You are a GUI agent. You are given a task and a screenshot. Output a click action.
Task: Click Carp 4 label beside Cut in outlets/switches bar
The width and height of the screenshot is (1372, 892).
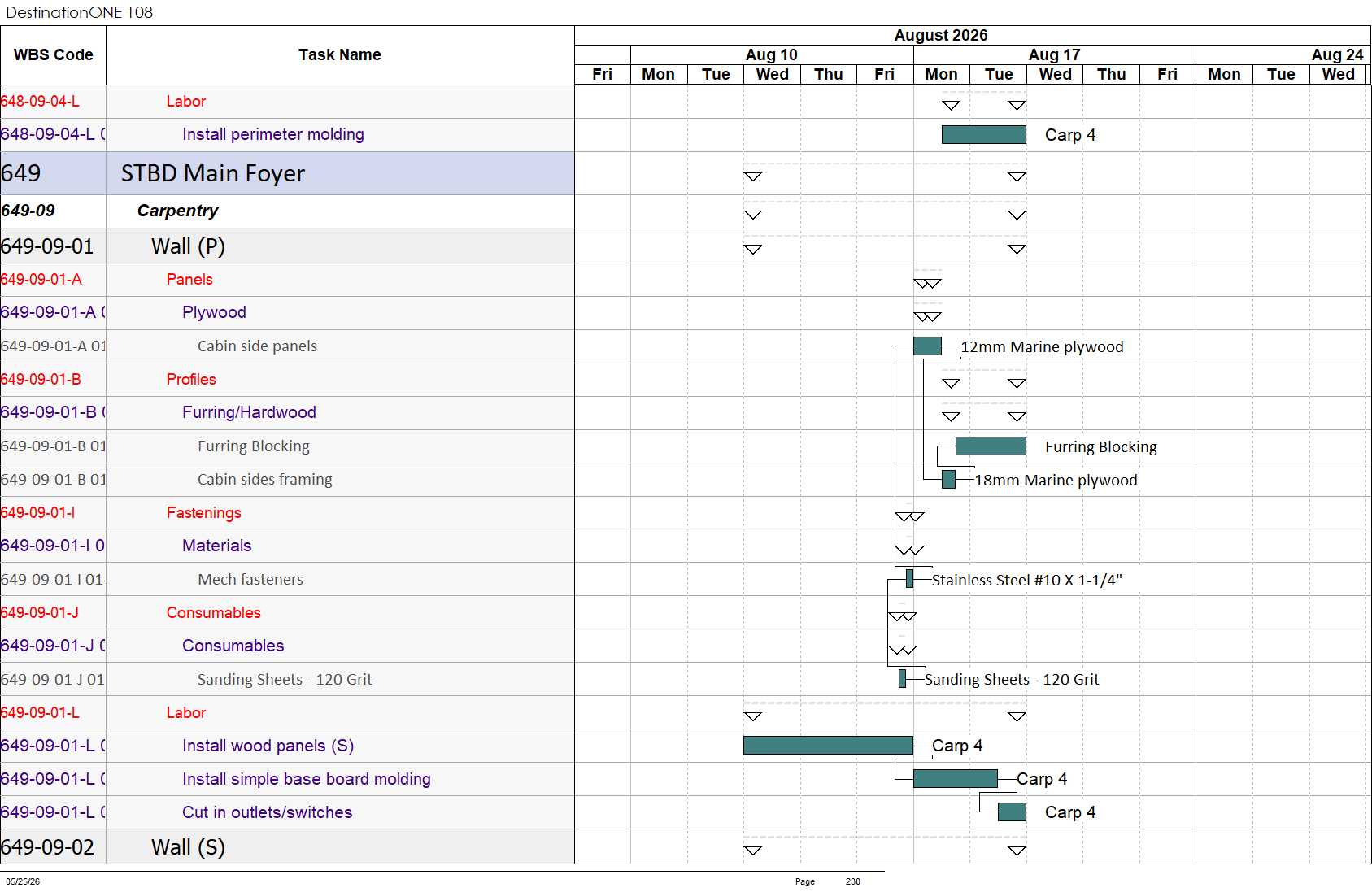point(1070,812)
